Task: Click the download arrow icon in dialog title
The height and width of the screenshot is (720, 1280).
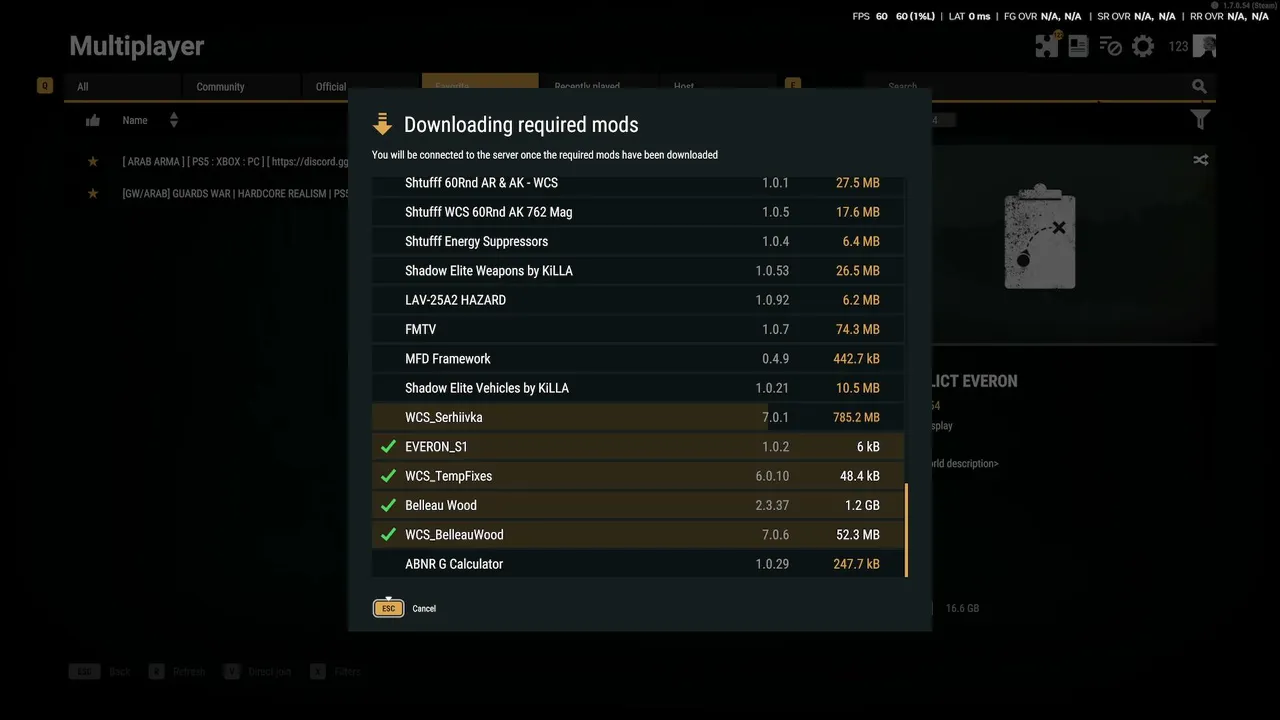Action: [x=382, y=125]
